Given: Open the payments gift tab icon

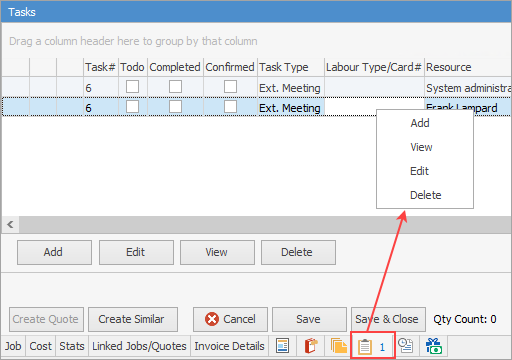Looking at the screenshot, I should [434, 346].
